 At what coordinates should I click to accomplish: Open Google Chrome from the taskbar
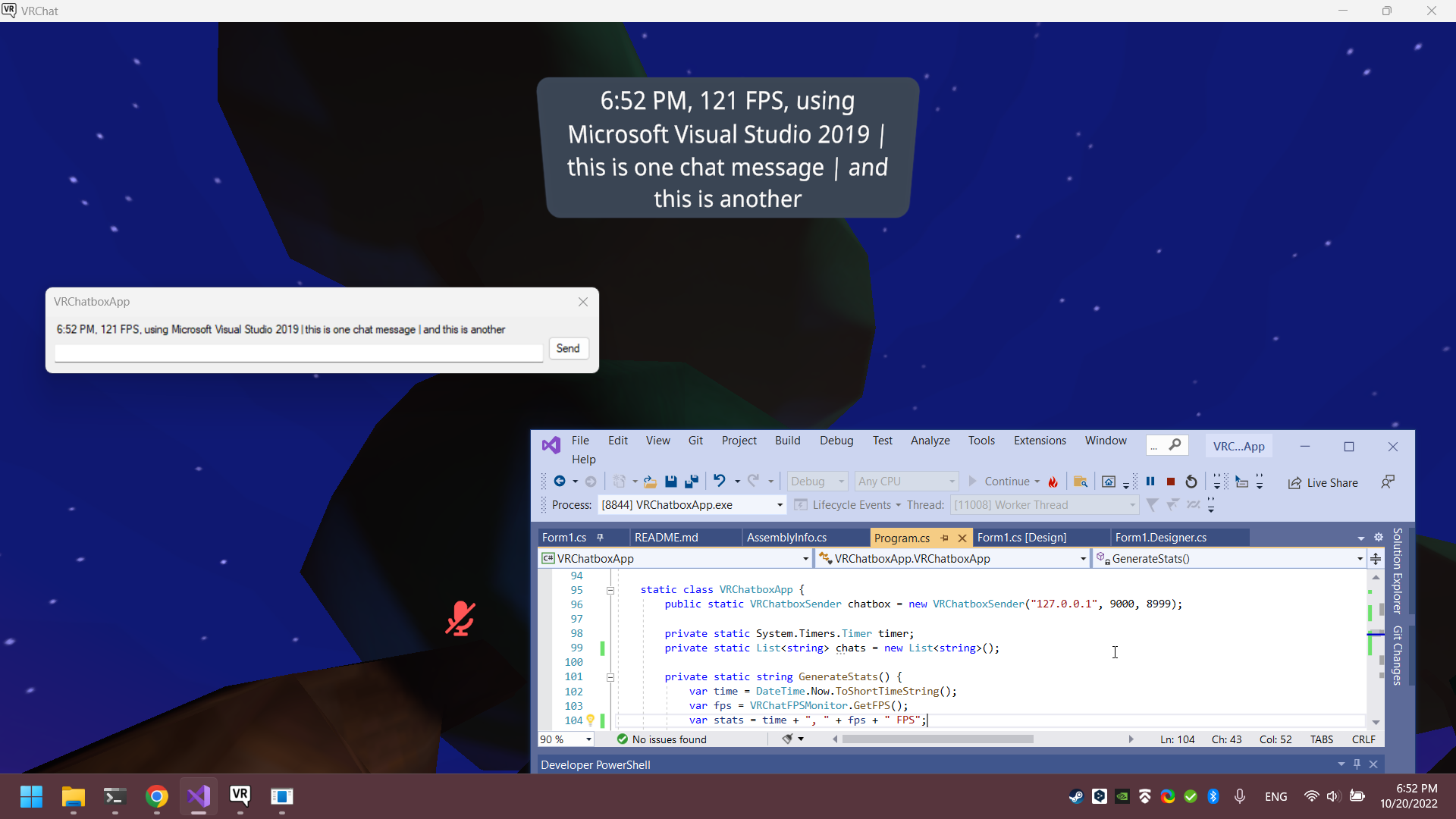(x=157, y=796)
